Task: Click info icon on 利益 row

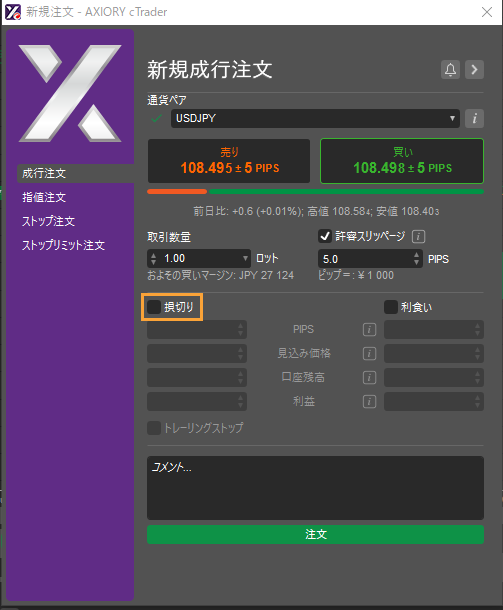Action: [x=370, y=401]
